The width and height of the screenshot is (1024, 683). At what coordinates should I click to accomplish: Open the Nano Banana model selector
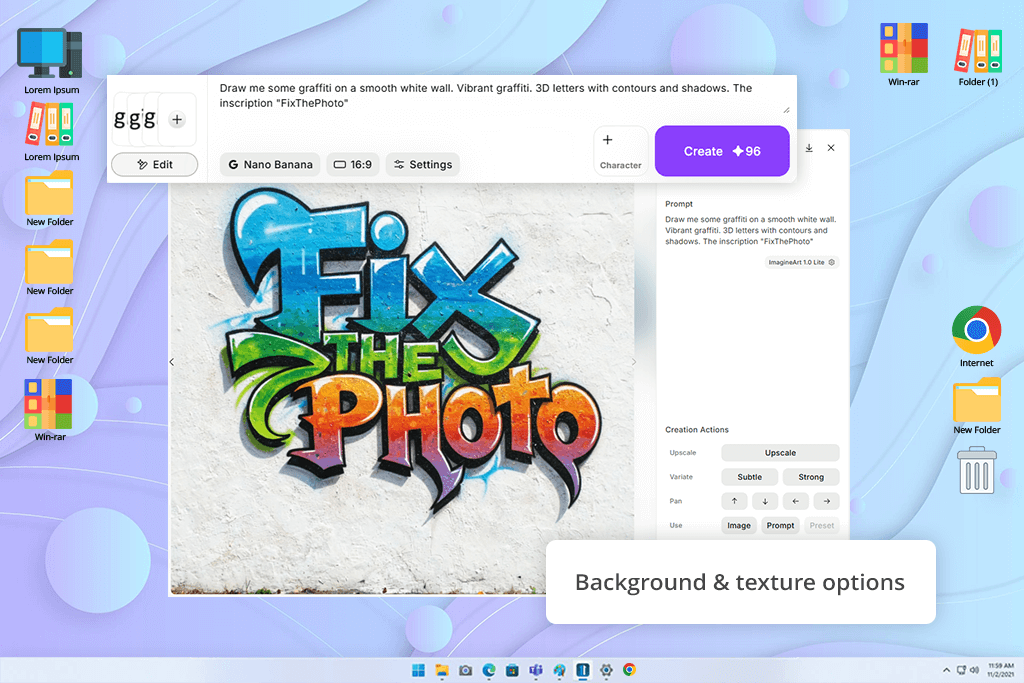coord(270,165)
